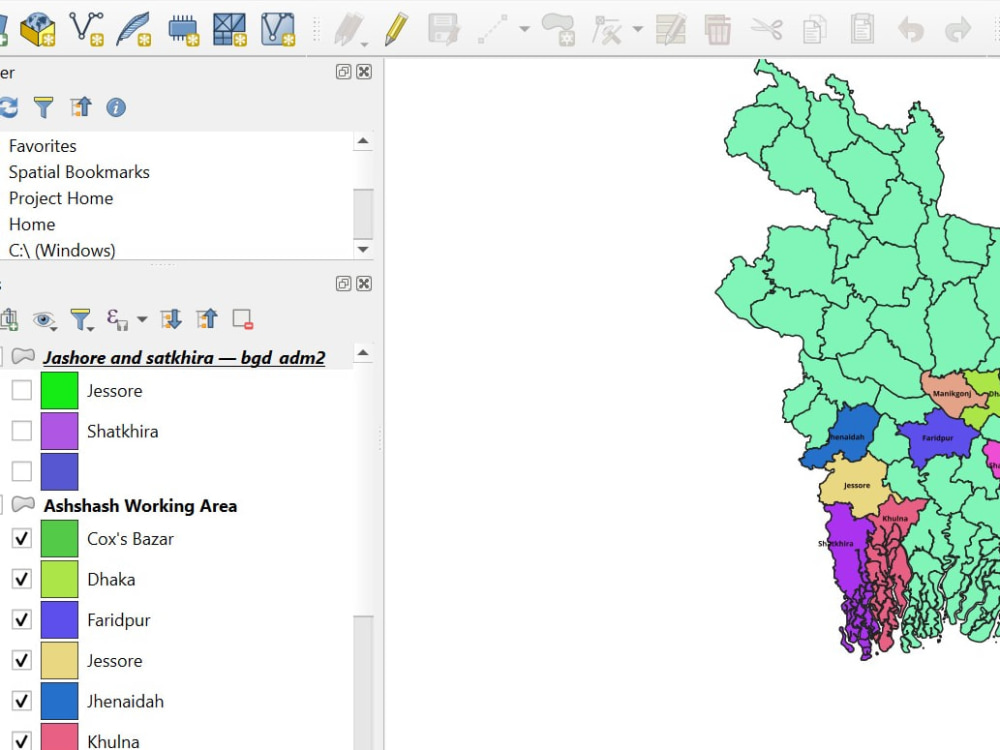Enable unlabeled blue category checkbox
The width and height of the screenshot is (1000, 750).
pos(22,471)
